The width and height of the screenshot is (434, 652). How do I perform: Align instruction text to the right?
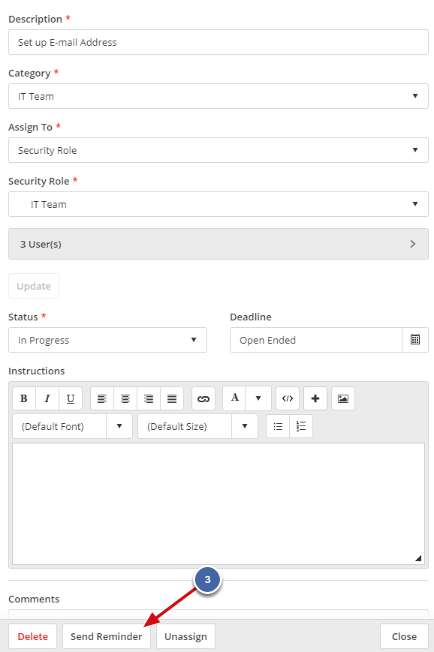pyautogui.click(x=148, y=398)
